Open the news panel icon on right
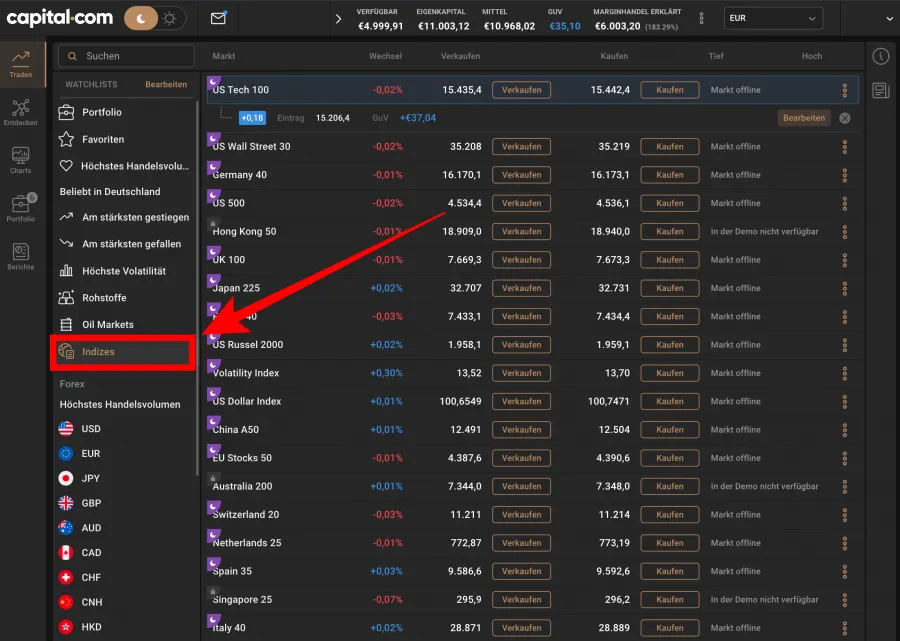Screen dimensions: 900x641 click(881, 91)
